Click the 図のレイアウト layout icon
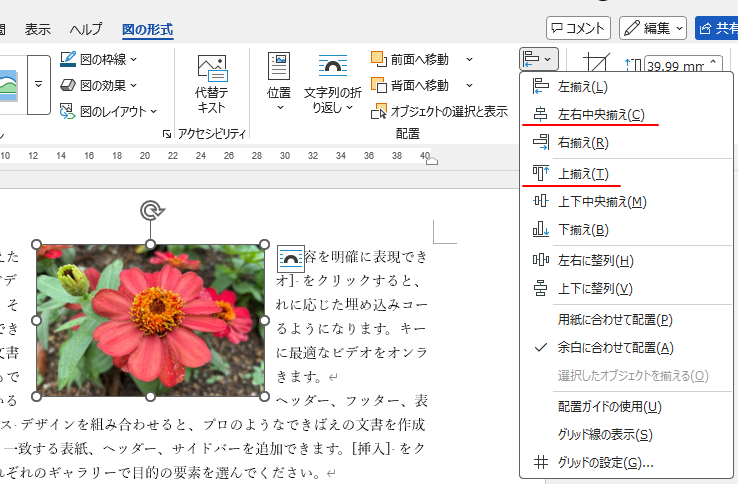The width and height of the screenshot is (738, 484). pos(68,111)
